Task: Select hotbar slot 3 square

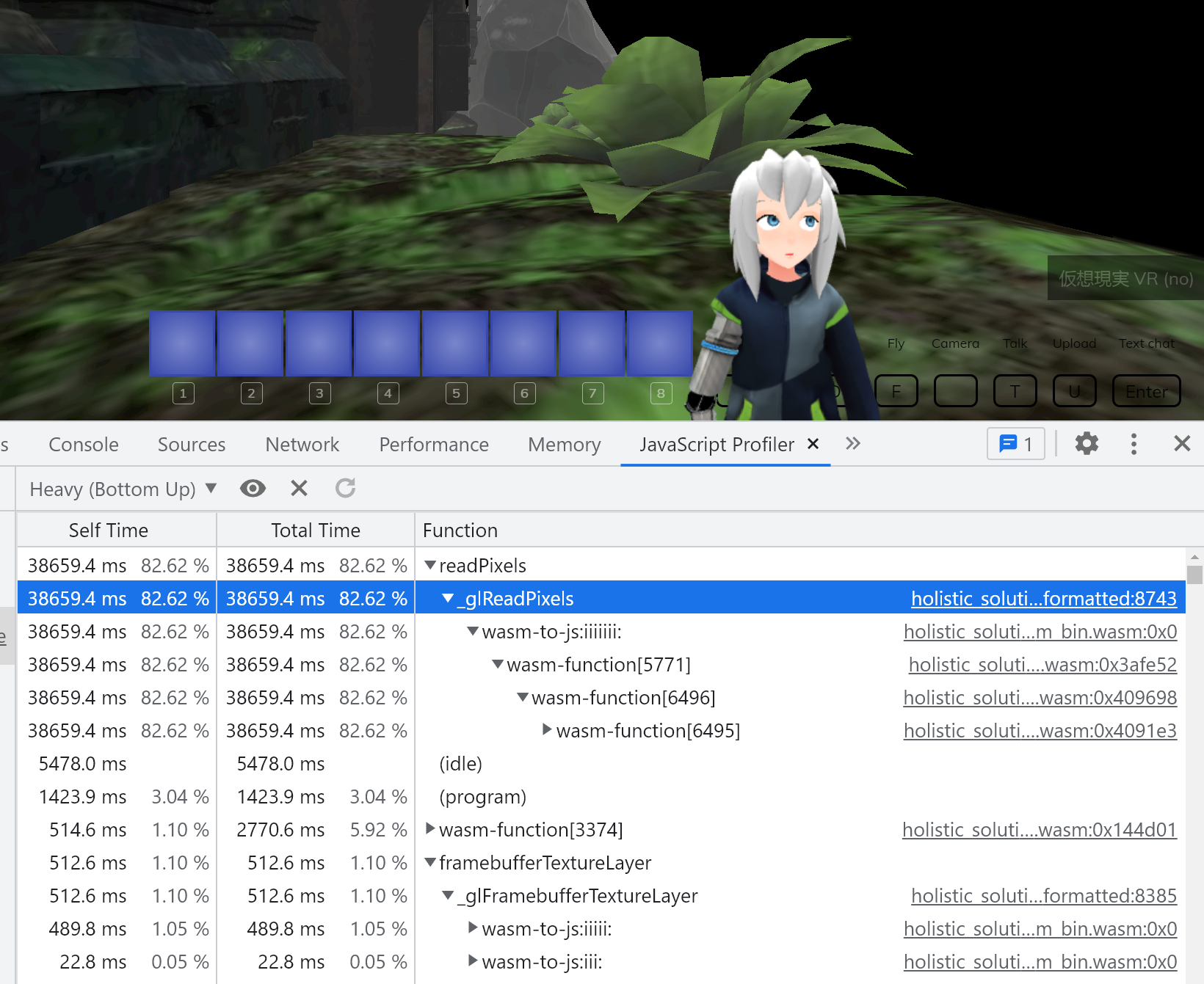Action: click(319, 343)
